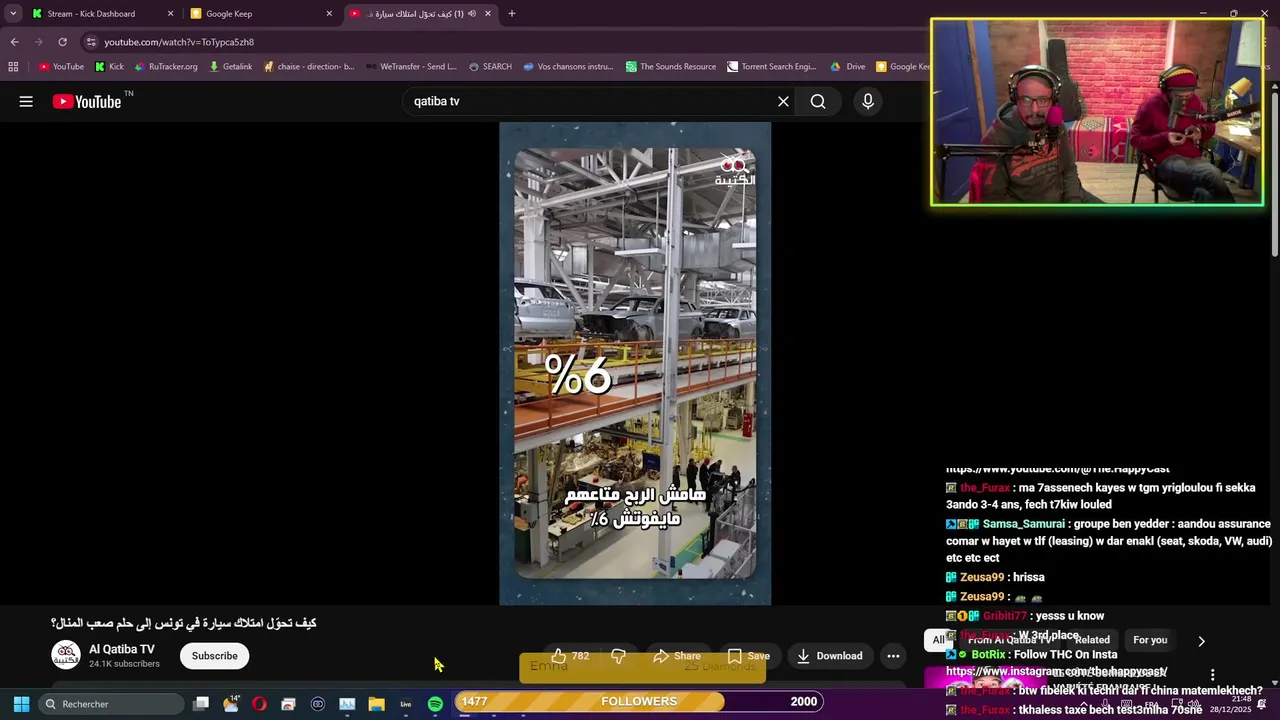The width and height of the screenshot is (1280, 720).
Task: Click the magnifier search button
Action: [x=818, y=101]
